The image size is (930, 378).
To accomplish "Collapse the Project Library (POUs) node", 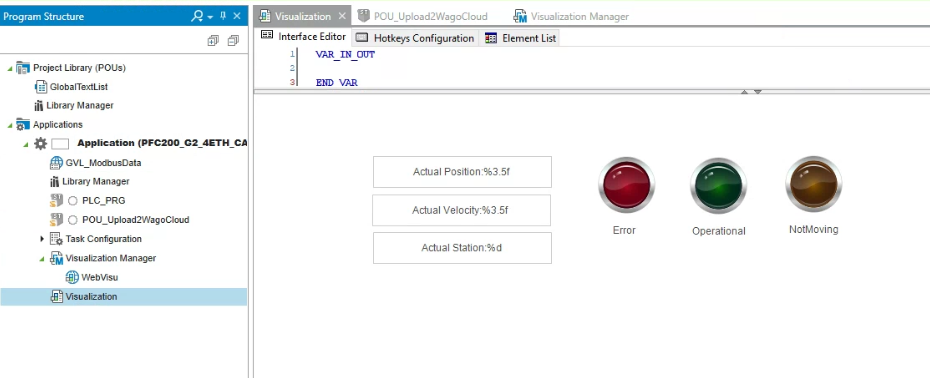I will tap(9, 68).
